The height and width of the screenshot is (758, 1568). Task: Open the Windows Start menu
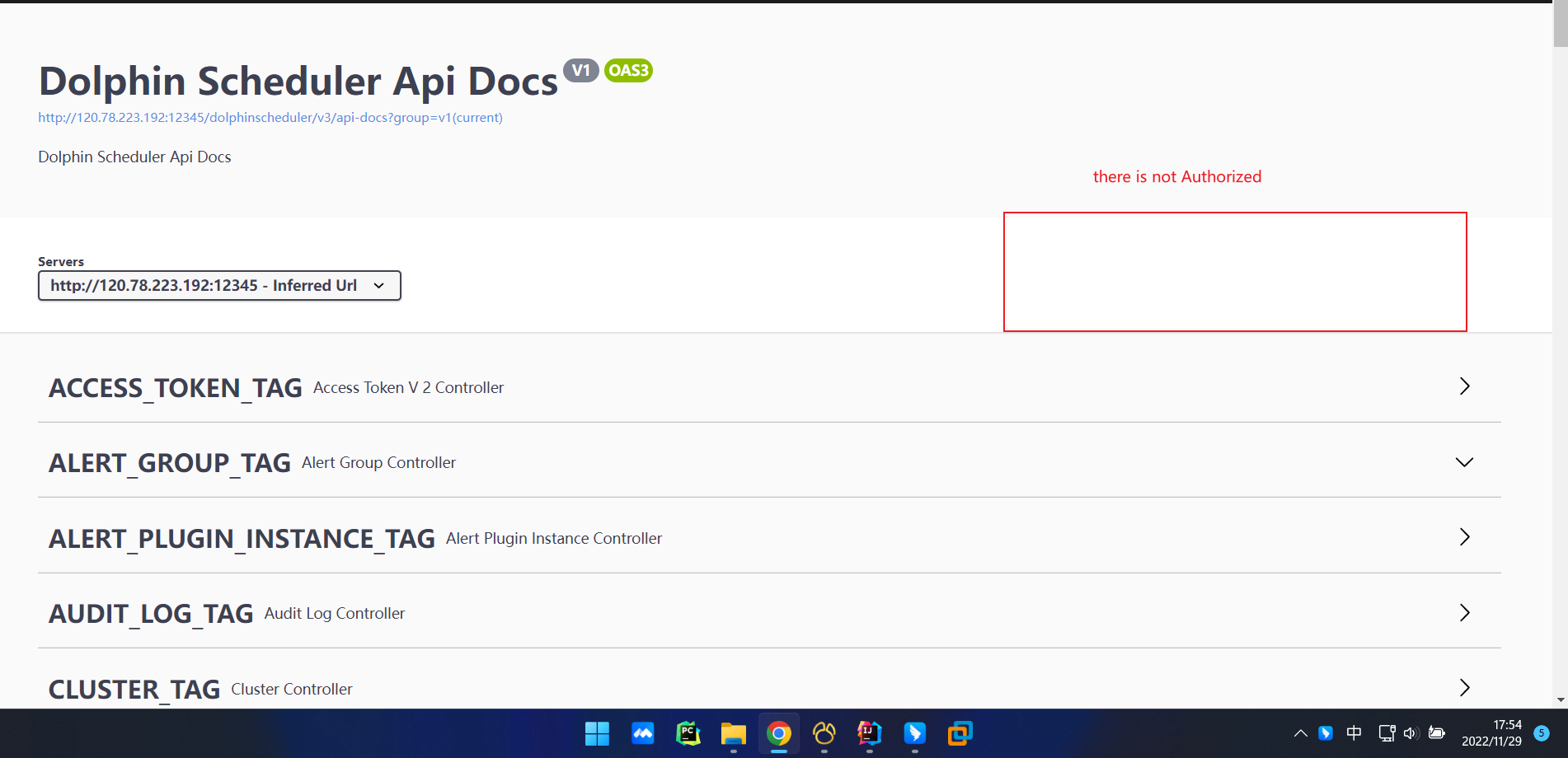[x=597, y=733]
